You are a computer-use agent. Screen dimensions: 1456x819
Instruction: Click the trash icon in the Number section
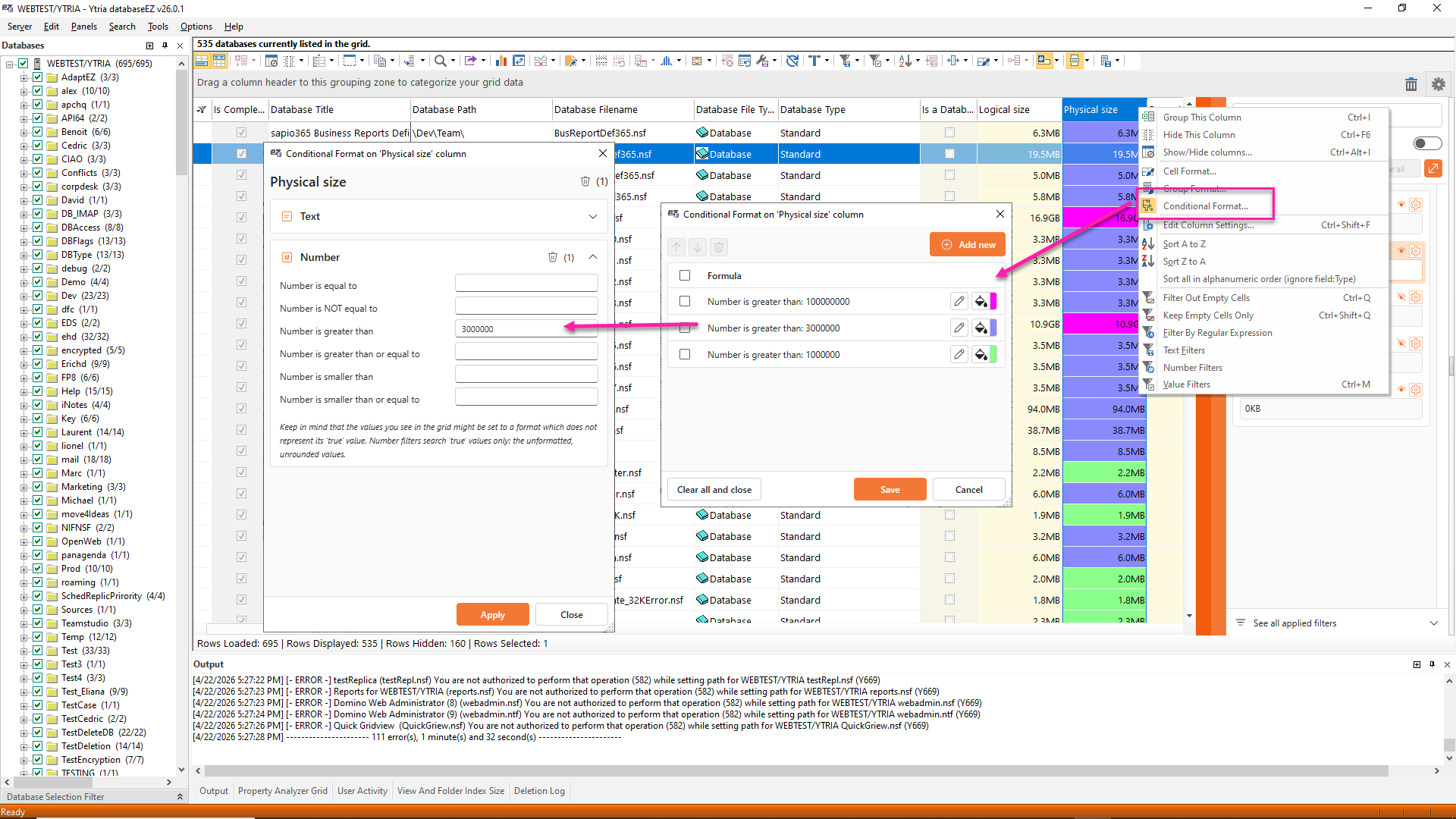pos(553,258)
